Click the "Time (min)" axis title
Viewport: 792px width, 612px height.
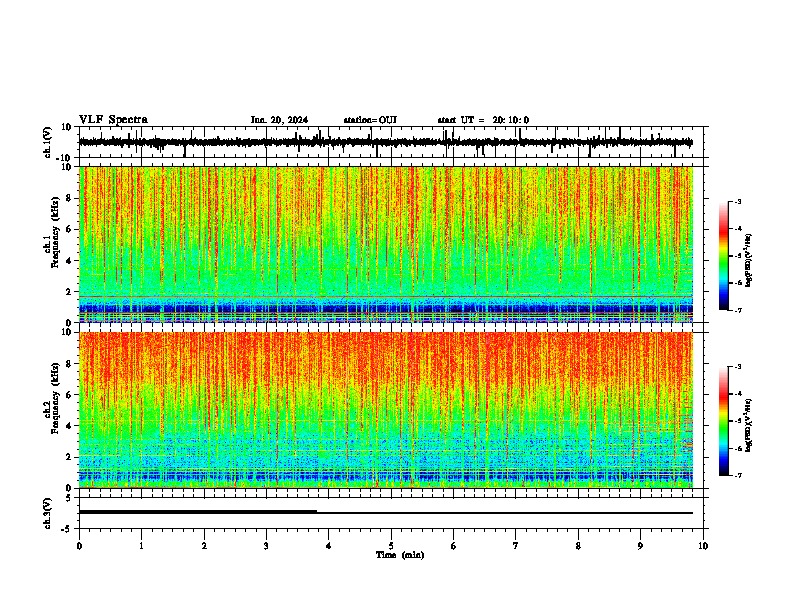coord(400,555)
